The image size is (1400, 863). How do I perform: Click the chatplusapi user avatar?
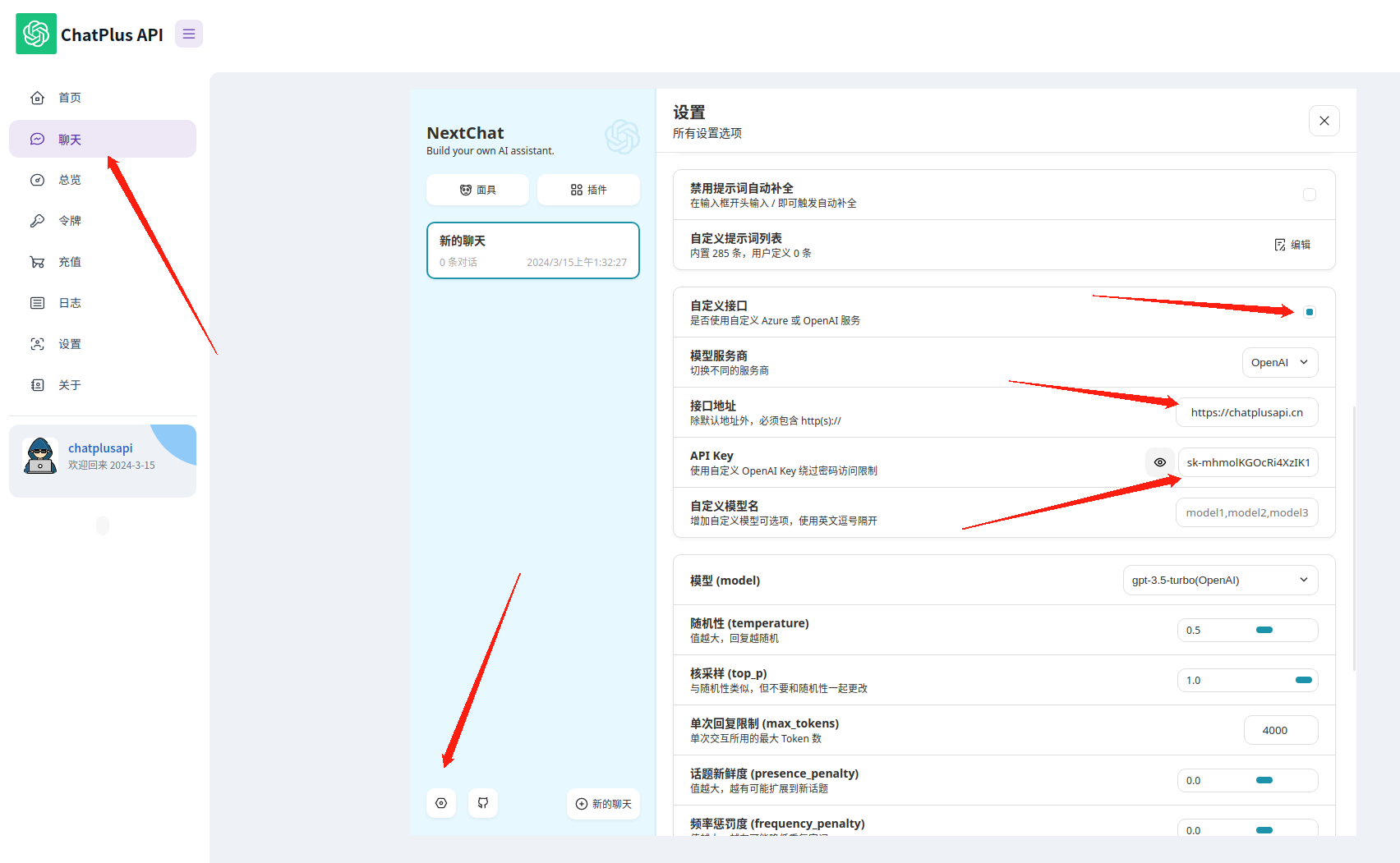pyautogui.click(x=40, y=456)
